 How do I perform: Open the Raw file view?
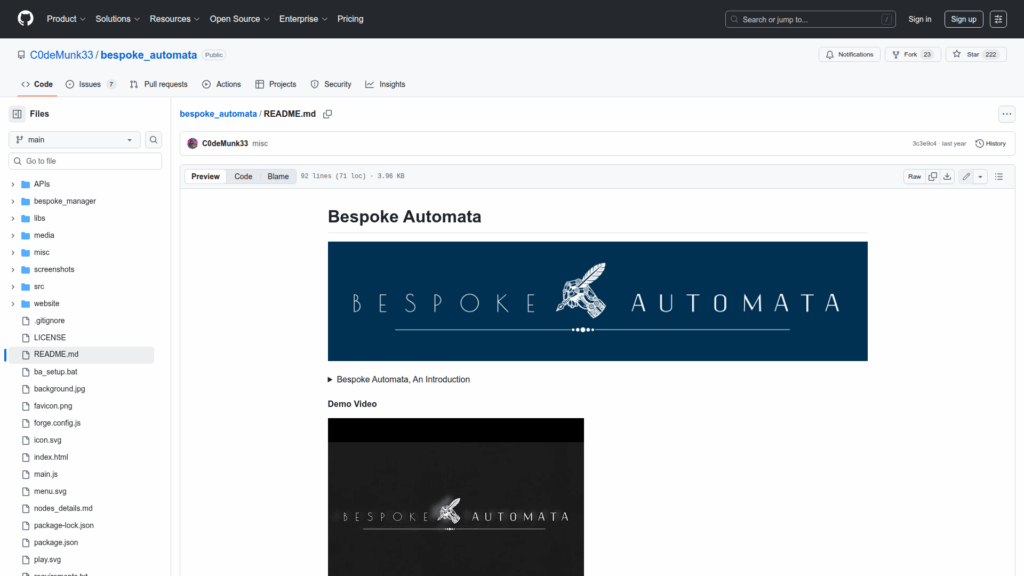[x=914, y=176]
